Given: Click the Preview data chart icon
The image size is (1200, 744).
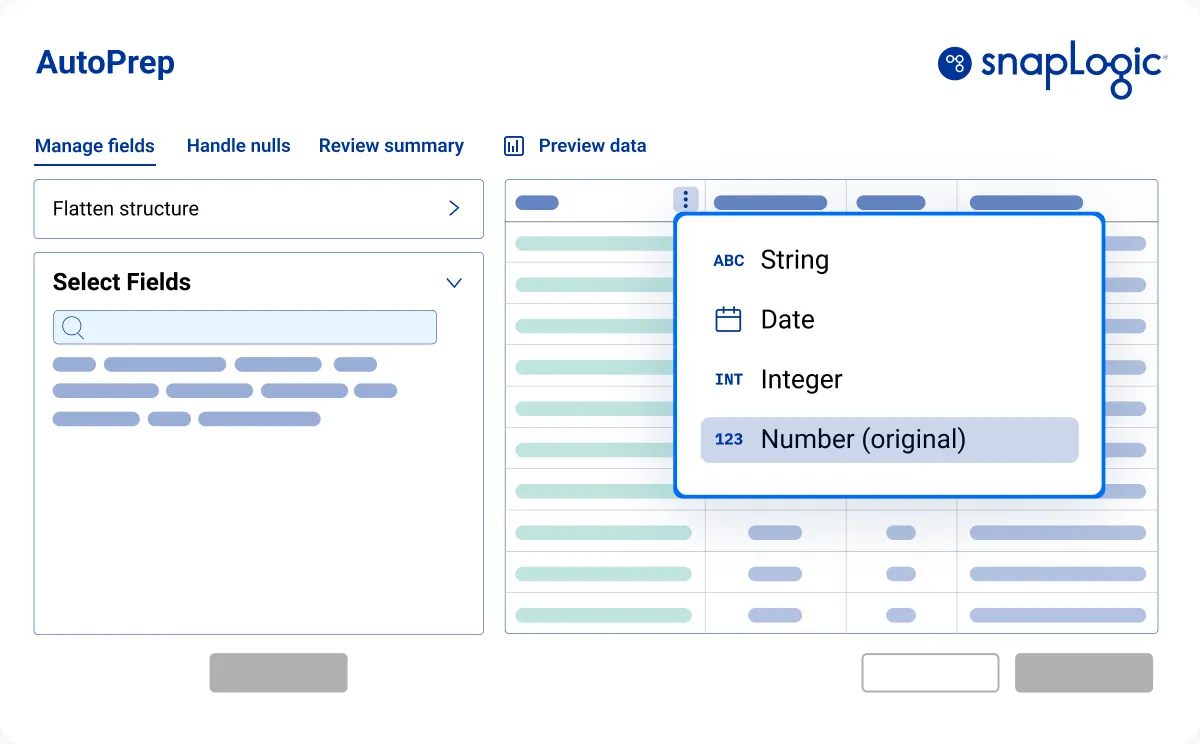Looking at the screenshot, I should 514,146.
